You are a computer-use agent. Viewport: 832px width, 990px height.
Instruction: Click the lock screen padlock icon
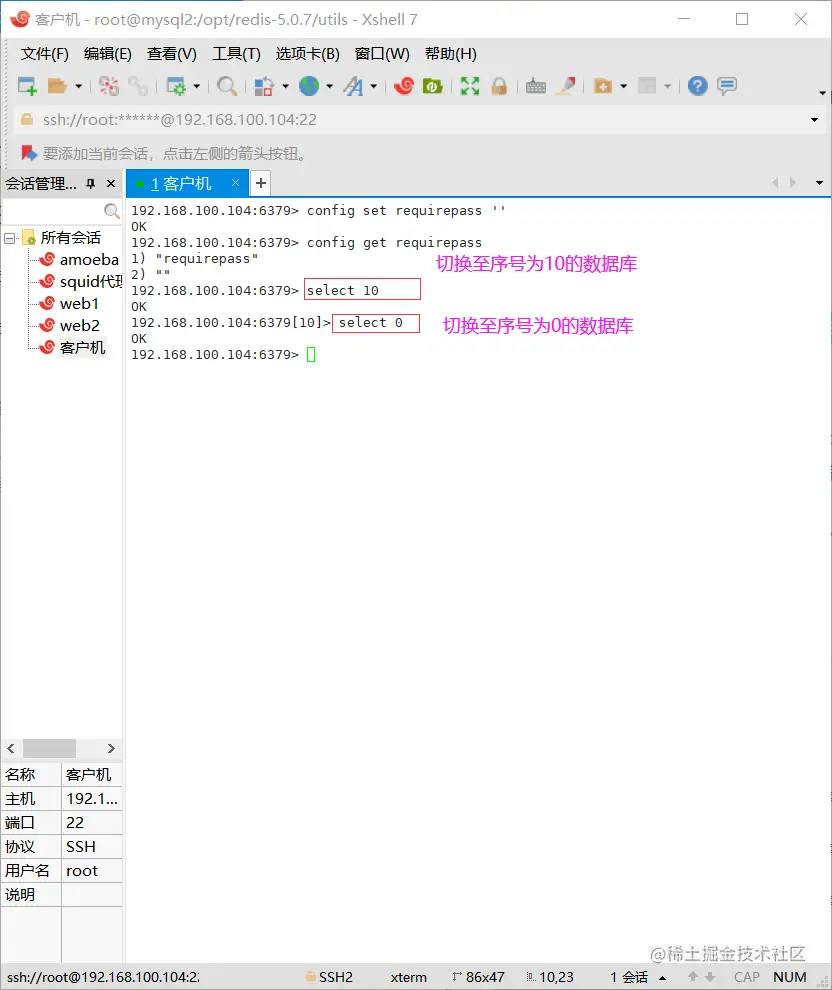click(499, 86)
